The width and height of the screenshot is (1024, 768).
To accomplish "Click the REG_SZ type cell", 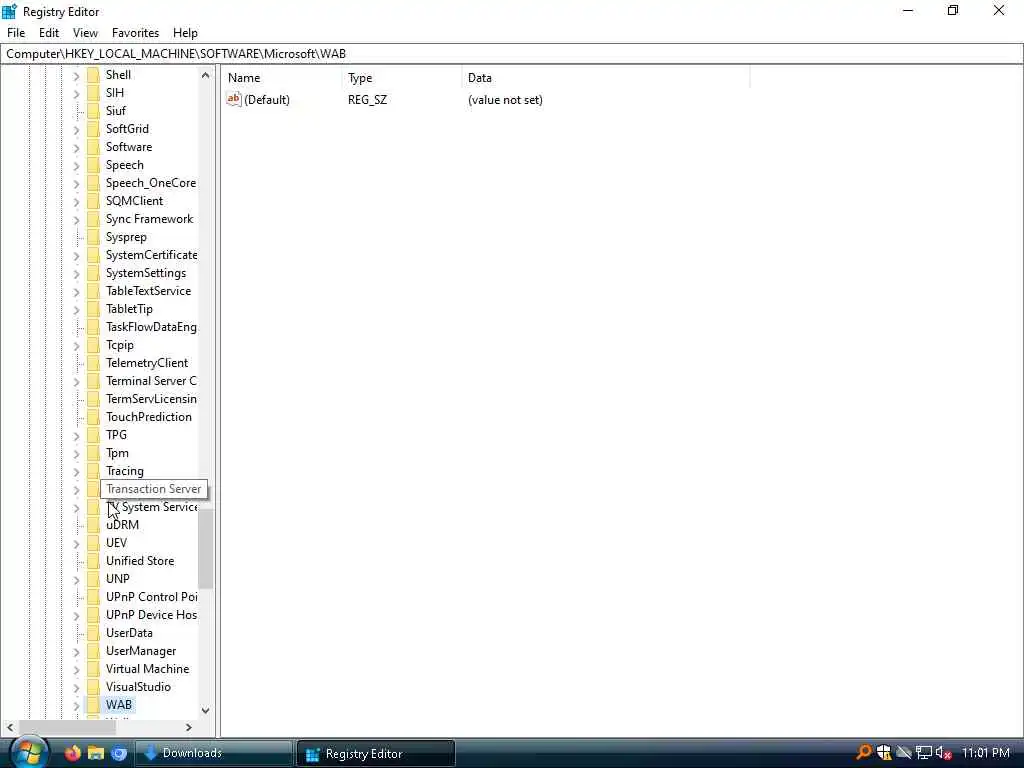I will (367, 100).
